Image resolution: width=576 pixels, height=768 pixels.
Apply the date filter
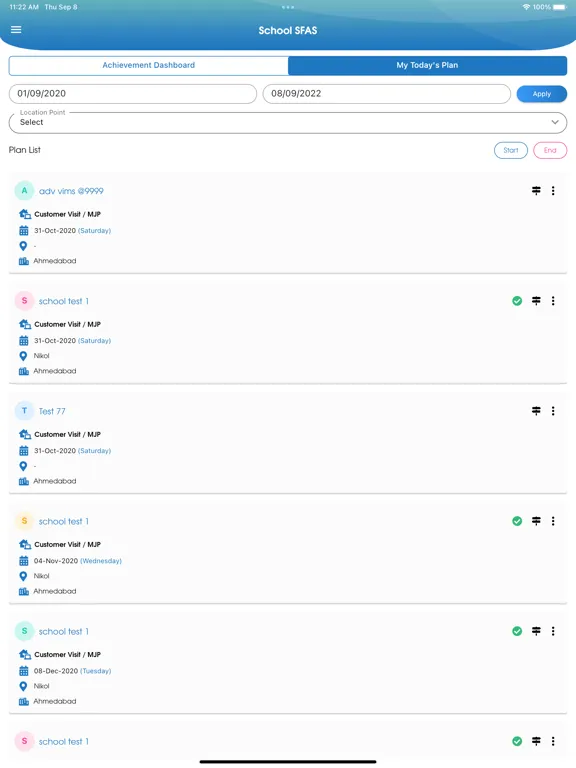(542, 94)
